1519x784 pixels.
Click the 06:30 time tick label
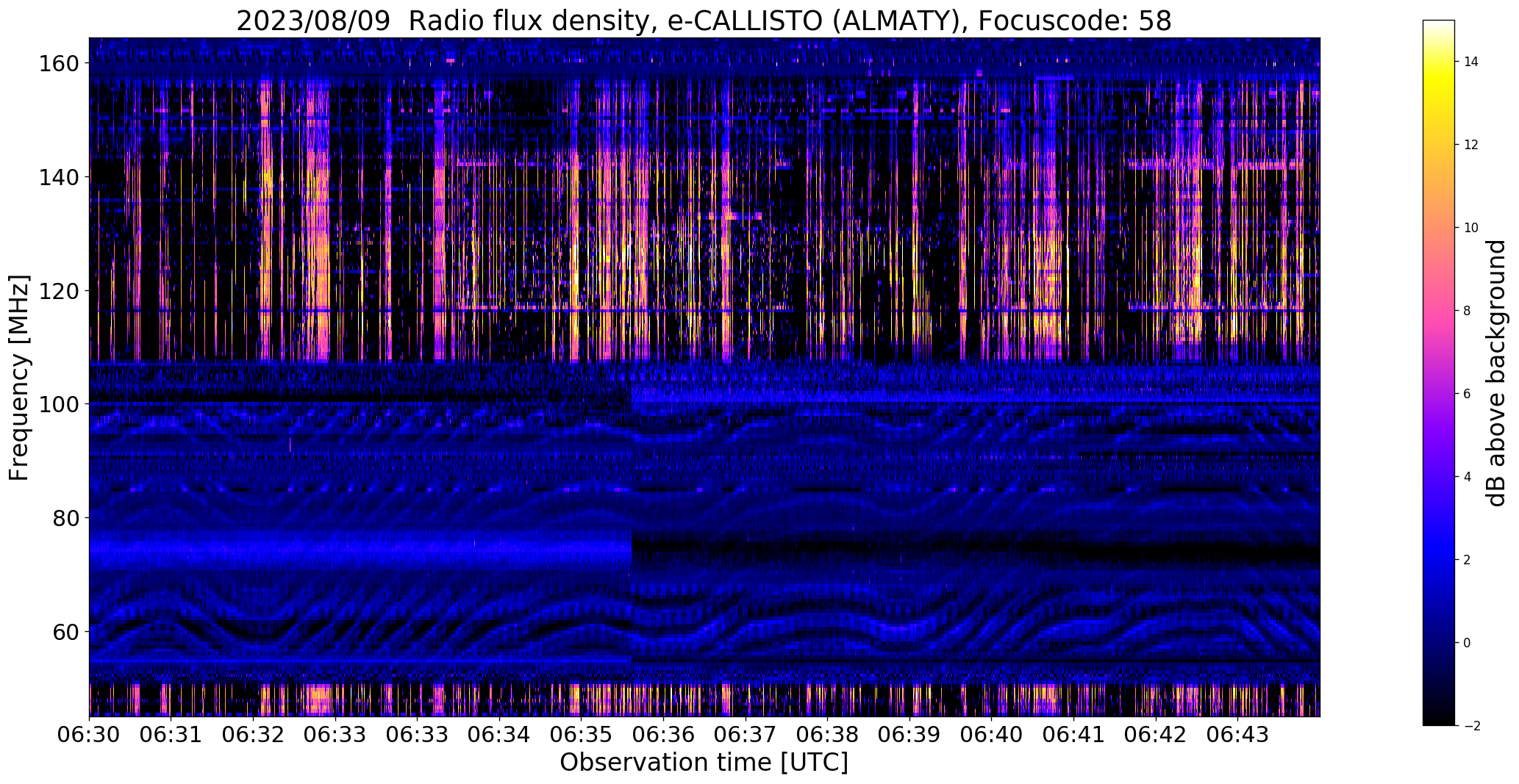[90, 735]
